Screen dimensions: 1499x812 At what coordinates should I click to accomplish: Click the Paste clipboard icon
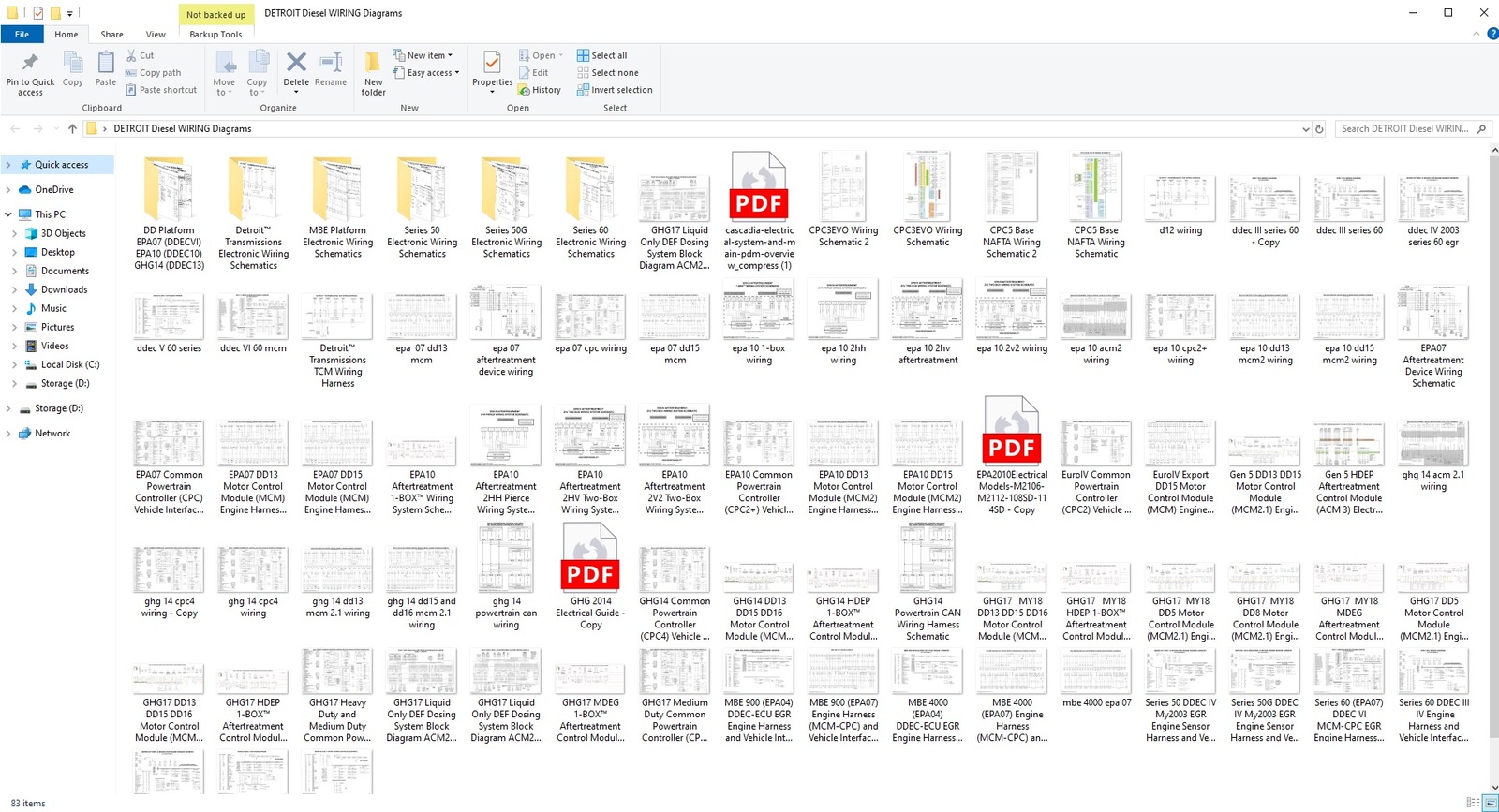pos(106,64)
